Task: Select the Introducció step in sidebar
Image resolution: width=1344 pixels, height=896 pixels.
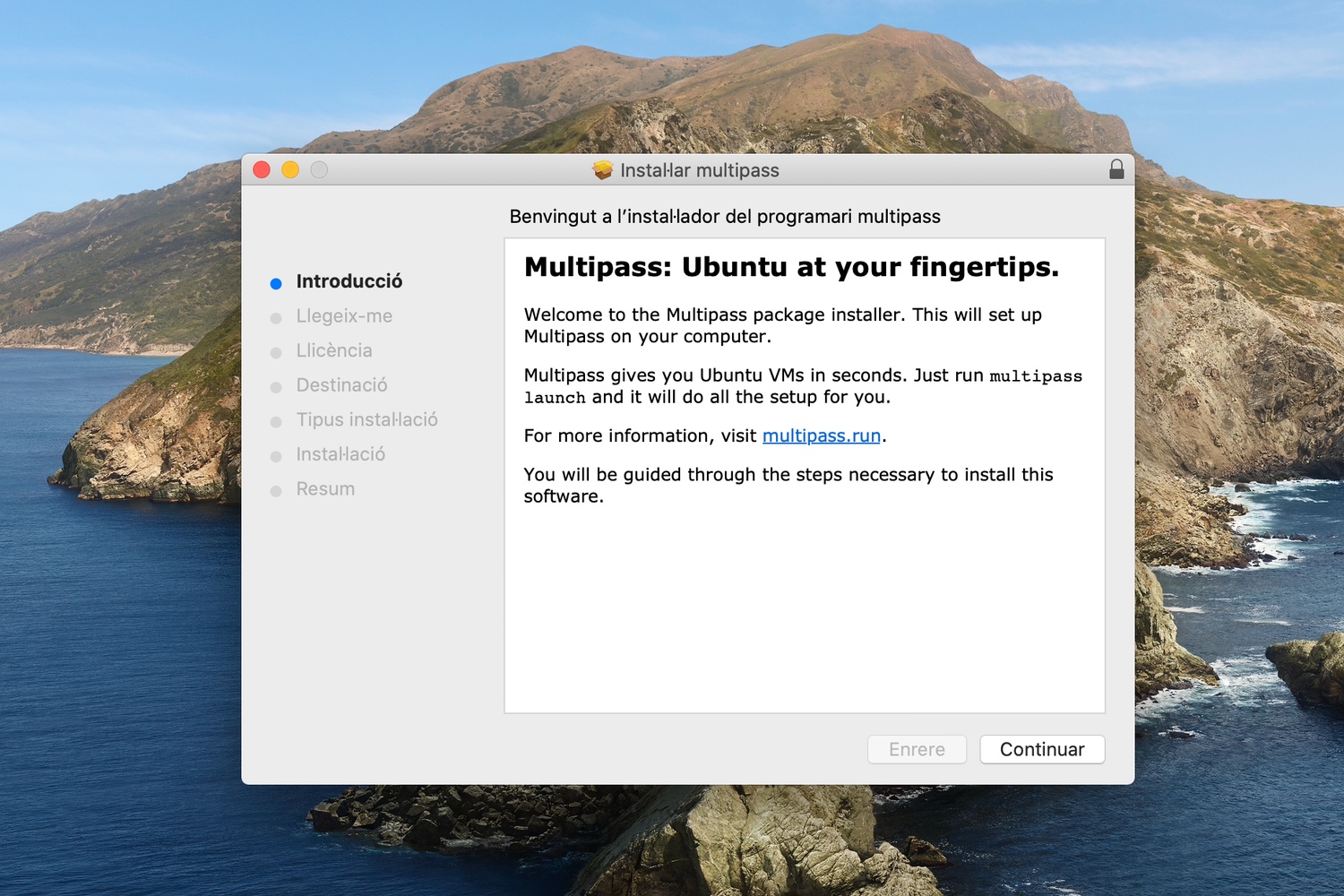Action: [x=349, y=281]
